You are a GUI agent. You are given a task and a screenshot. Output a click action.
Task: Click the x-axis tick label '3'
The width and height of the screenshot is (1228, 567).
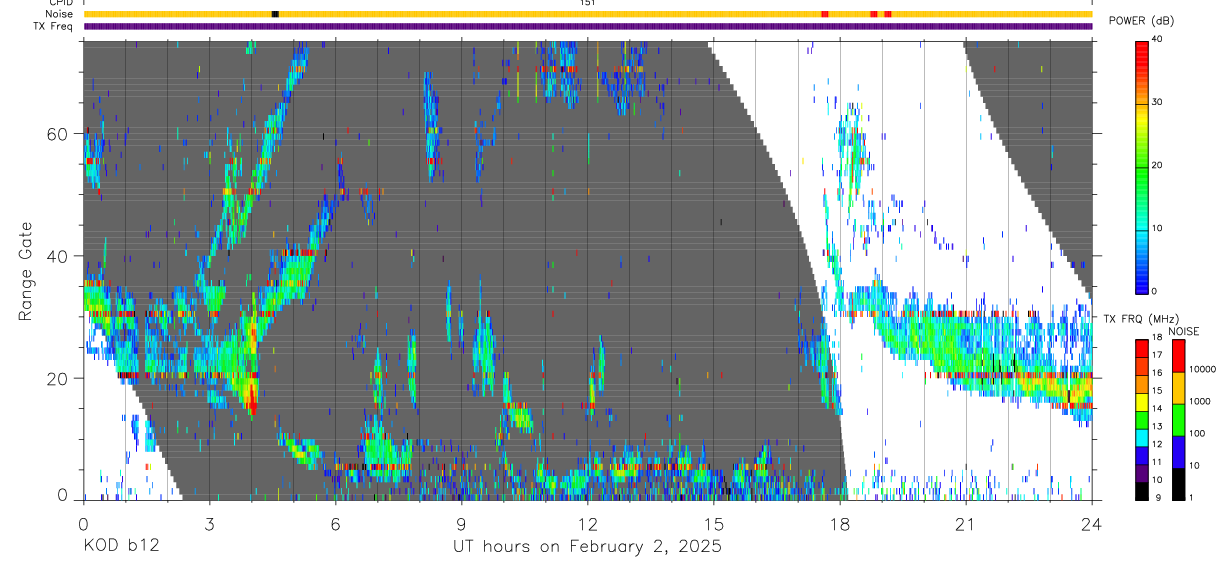(x=209, y=522)
